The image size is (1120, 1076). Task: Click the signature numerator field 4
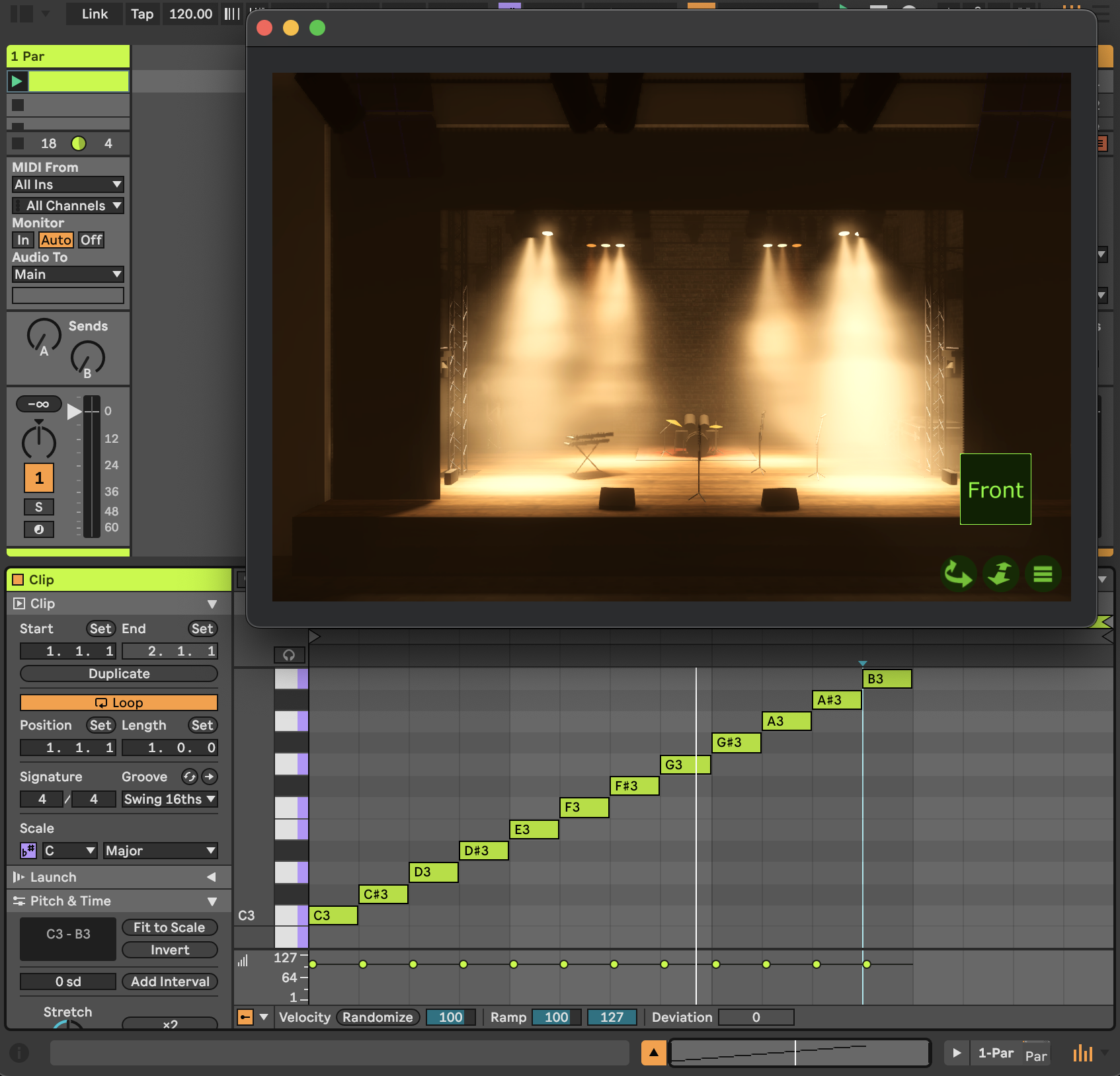(42, 799)
